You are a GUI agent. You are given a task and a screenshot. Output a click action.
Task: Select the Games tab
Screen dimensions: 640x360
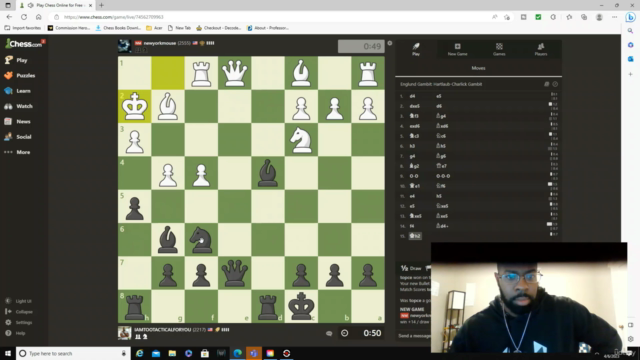tap(499, 49)
